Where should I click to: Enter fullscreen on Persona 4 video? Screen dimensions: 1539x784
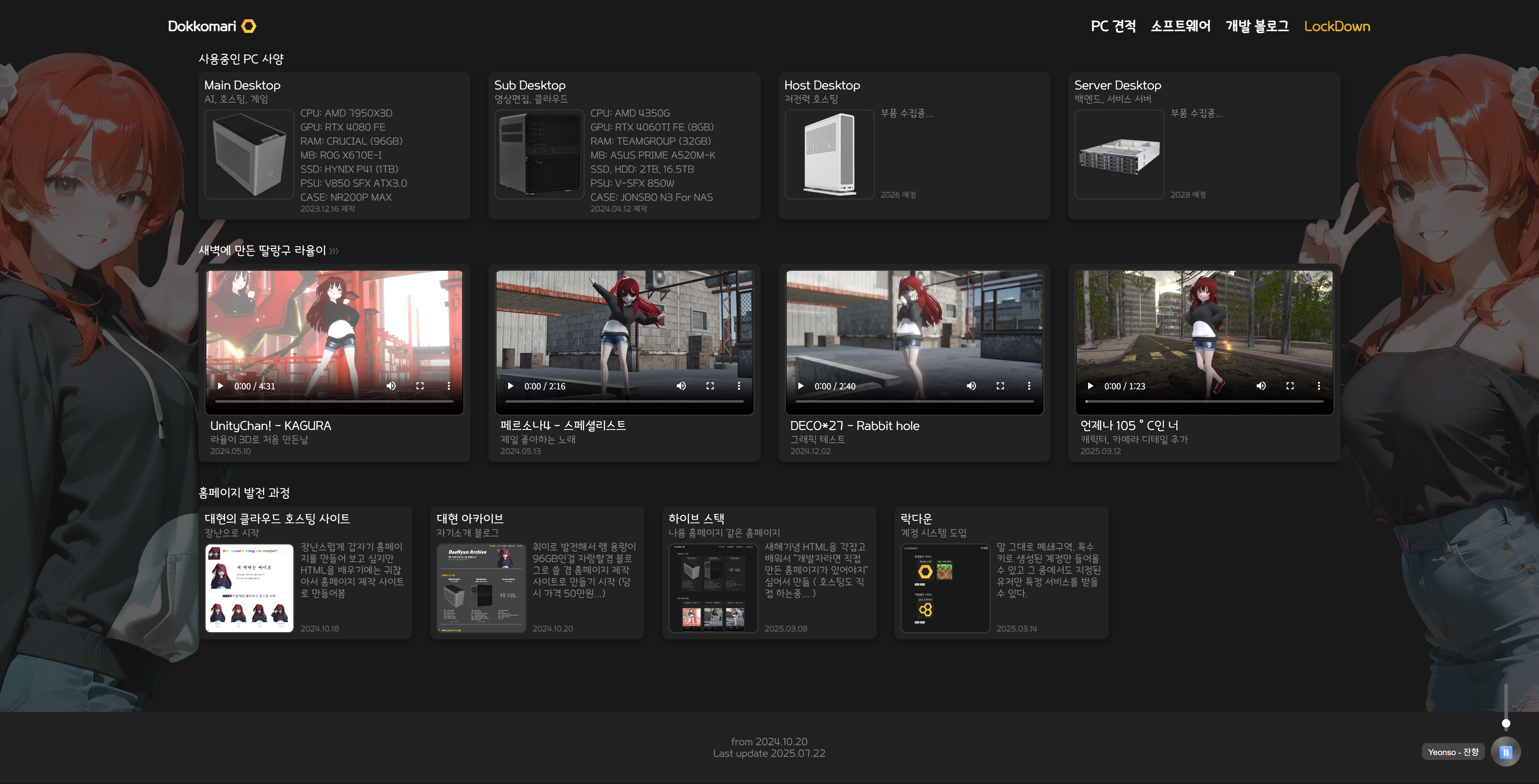pos(710,386)
